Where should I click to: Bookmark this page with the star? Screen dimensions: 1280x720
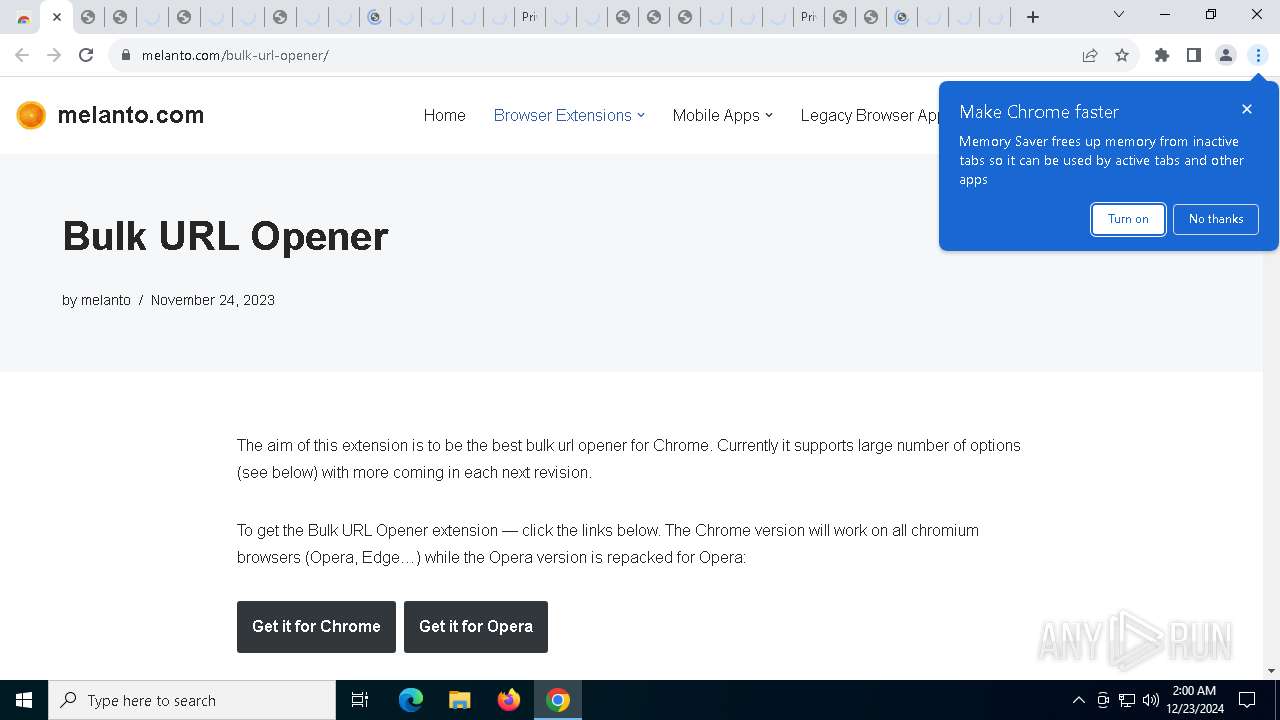tap(1122, 55)
